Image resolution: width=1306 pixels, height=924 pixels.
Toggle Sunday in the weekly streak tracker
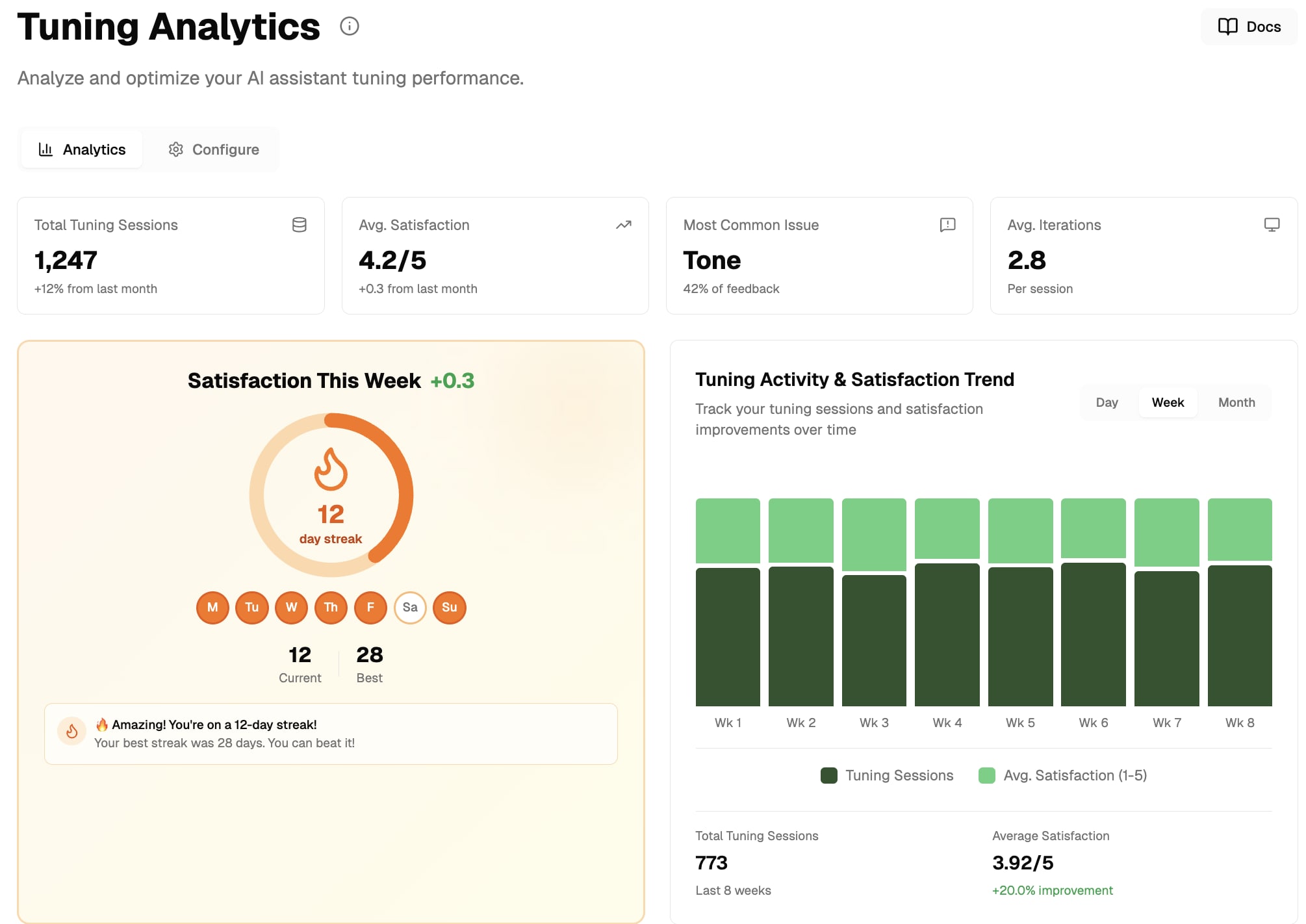point(449,608)
